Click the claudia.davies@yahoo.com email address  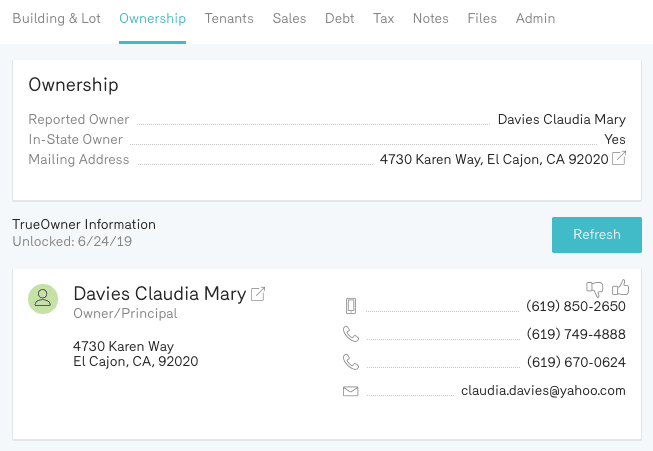[543, 391]
